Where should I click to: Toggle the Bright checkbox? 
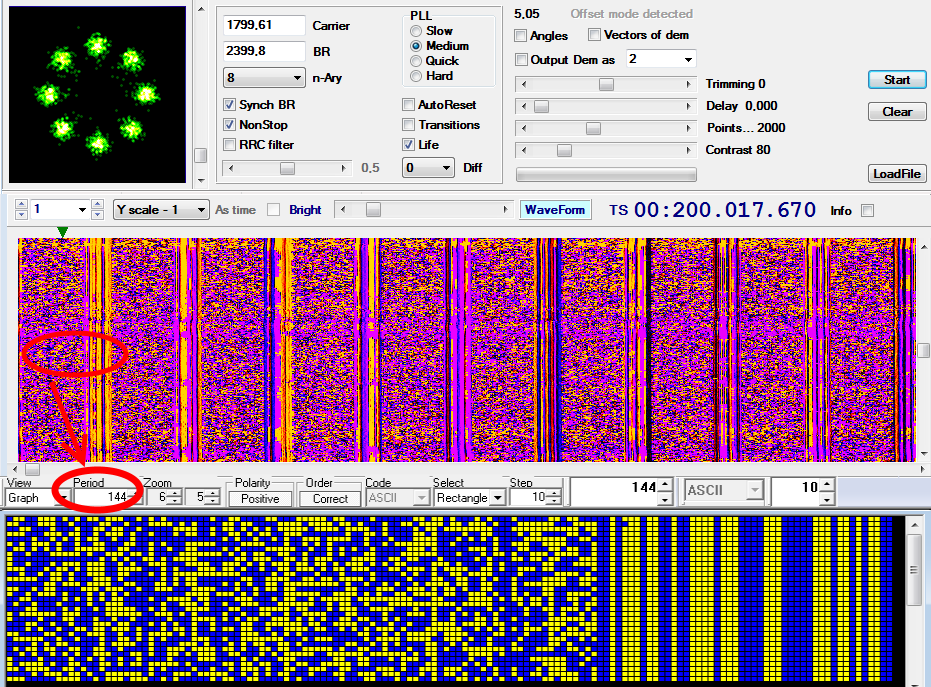272,210
